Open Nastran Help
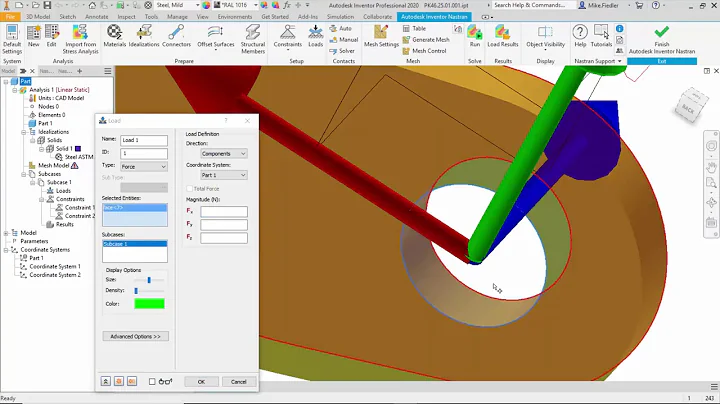This screenshot has height=404, width=720. point(580,36)
